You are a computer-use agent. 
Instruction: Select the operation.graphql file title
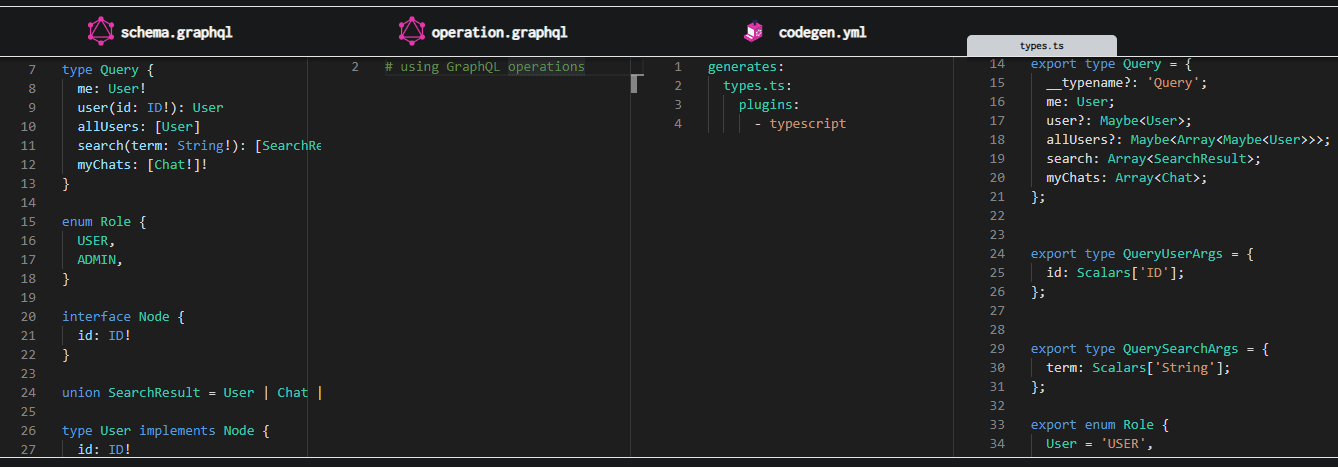499,32
